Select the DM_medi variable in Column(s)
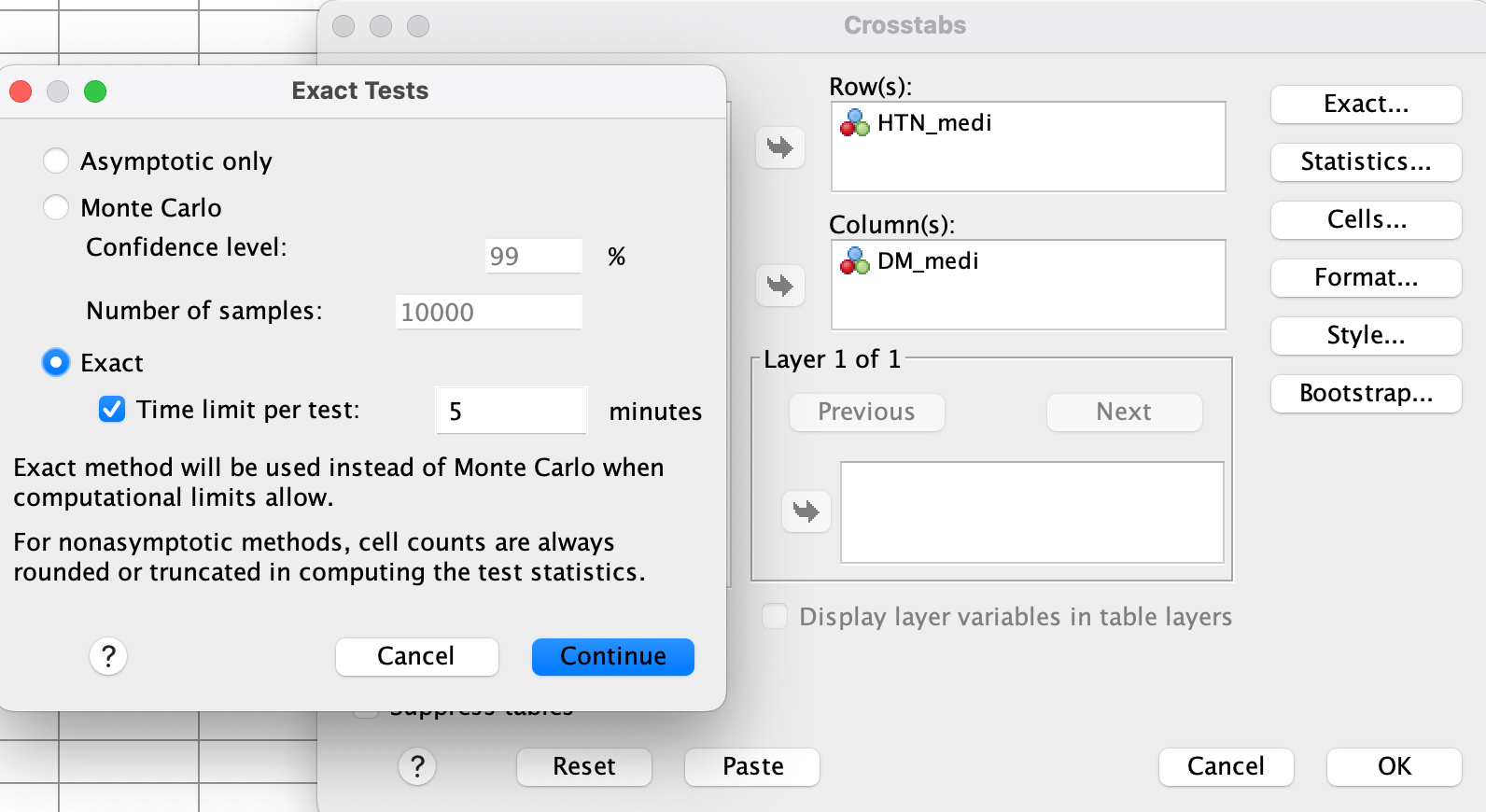This screenshot has width=1486, height=812. pos(927,261)
